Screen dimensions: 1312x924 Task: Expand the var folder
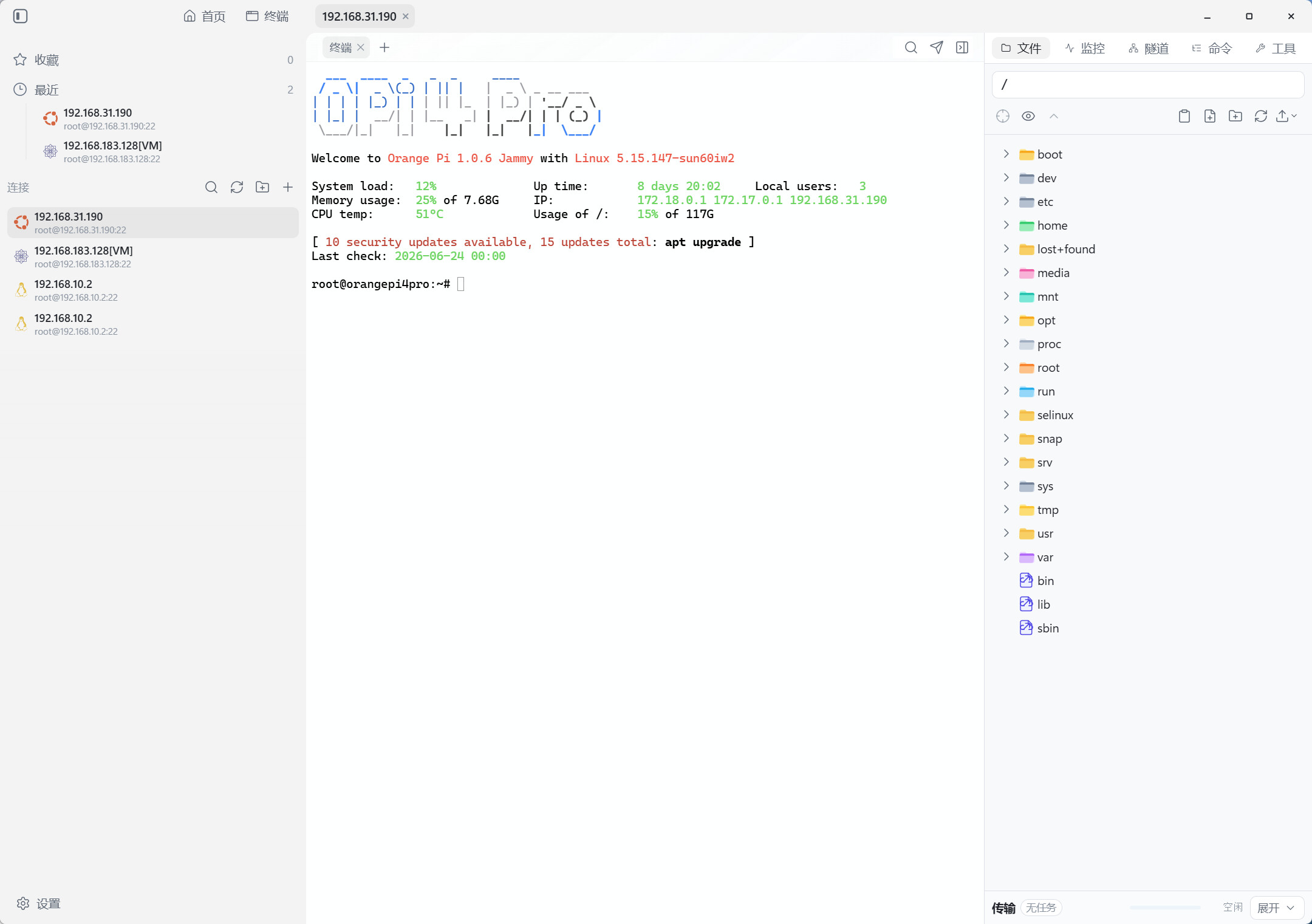pyautogui.click(x=1006, y=557)
